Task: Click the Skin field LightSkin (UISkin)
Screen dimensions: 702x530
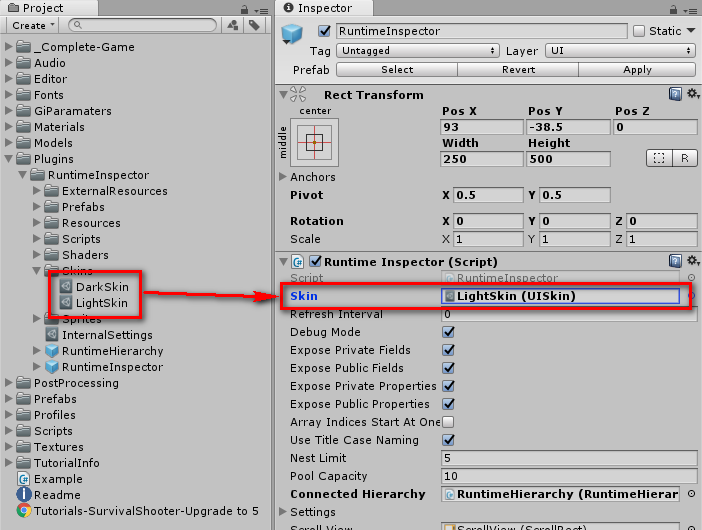Action: point(560,296)
